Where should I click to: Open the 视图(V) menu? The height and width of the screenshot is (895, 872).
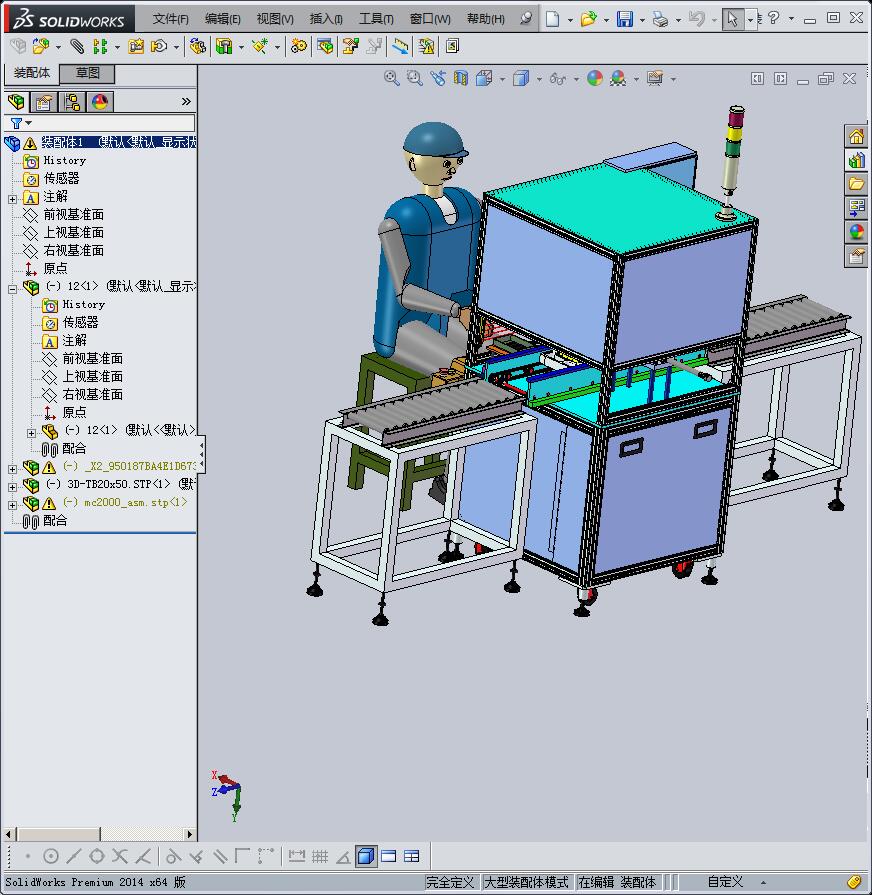coord(275,19)
